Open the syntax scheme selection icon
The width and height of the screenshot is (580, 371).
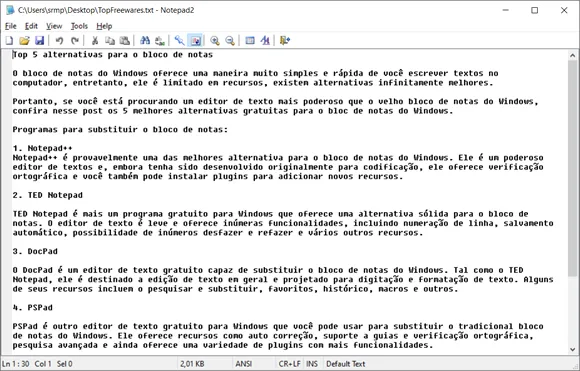(x=250, y=40)
